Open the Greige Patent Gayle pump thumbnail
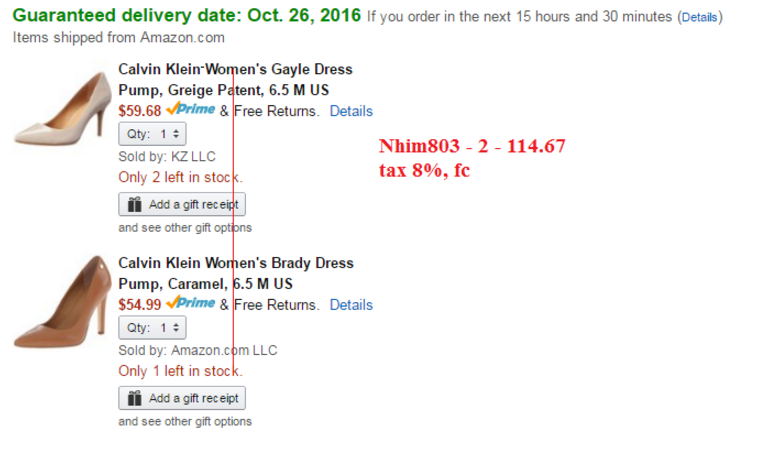 click(62, 104)
